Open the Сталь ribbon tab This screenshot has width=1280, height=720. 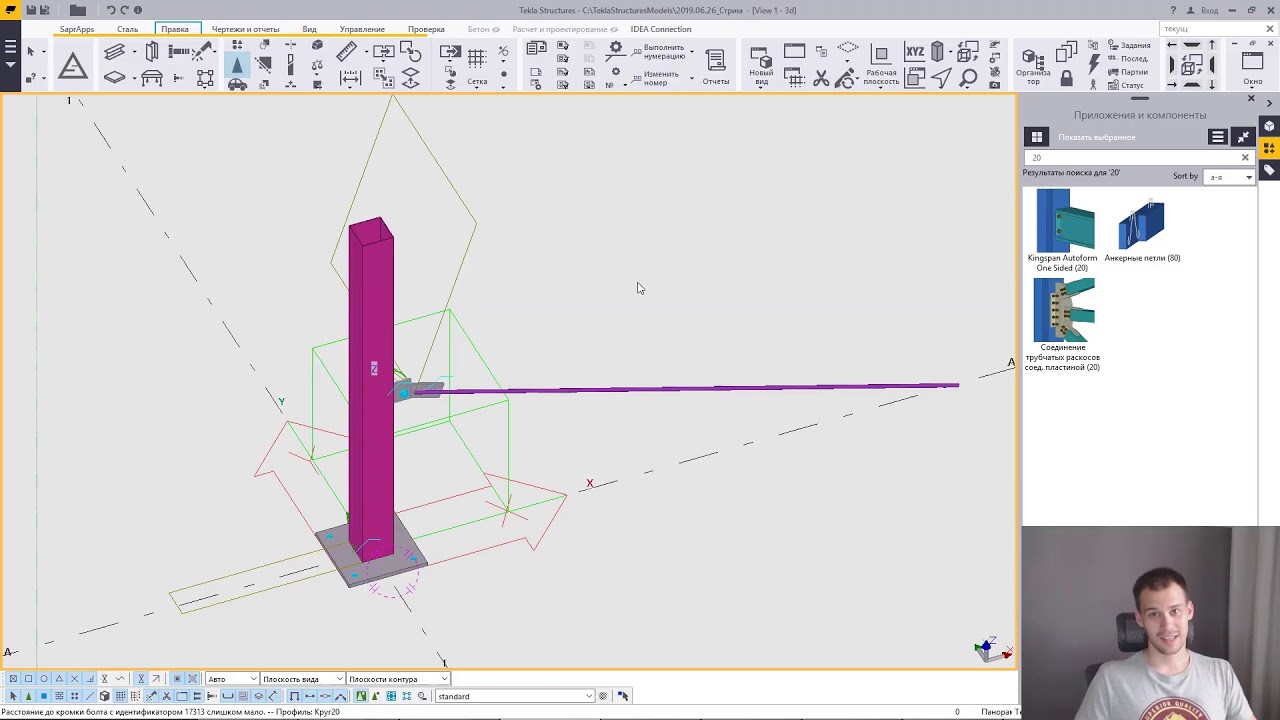[127, 29]
